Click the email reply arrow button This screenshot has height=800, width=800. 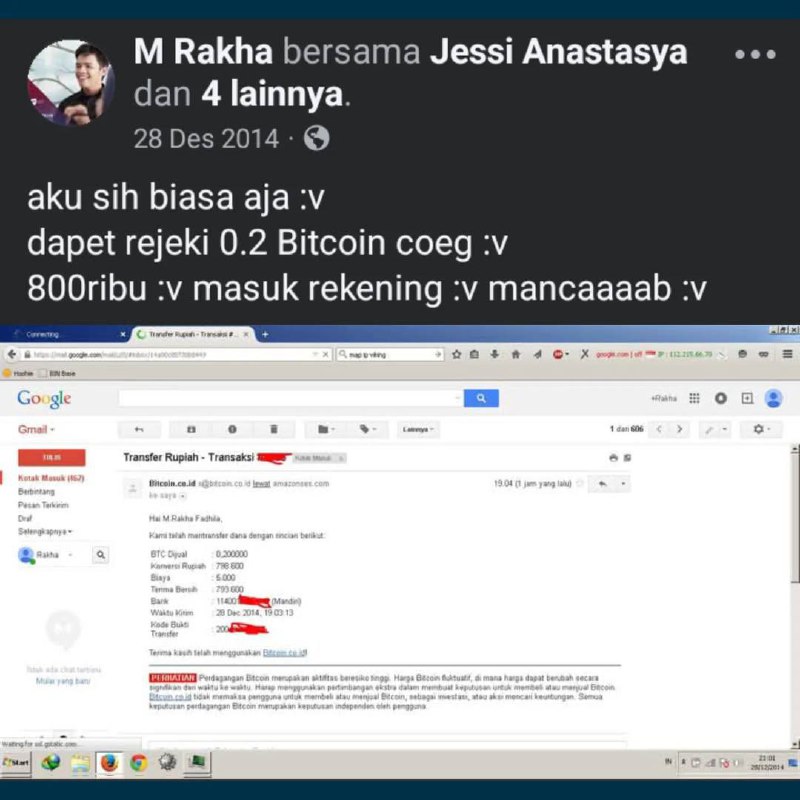[x=603, y=484]
